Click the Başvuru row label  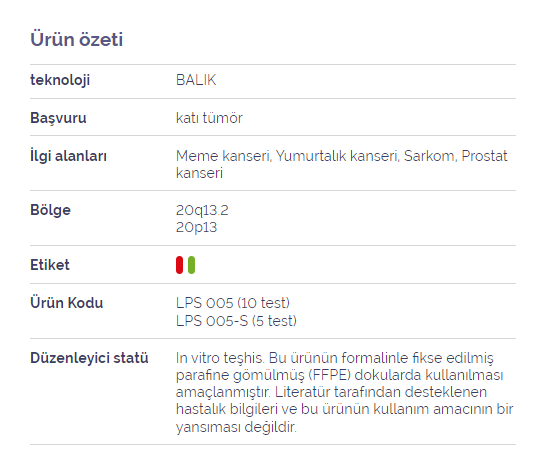coord(58,118)
